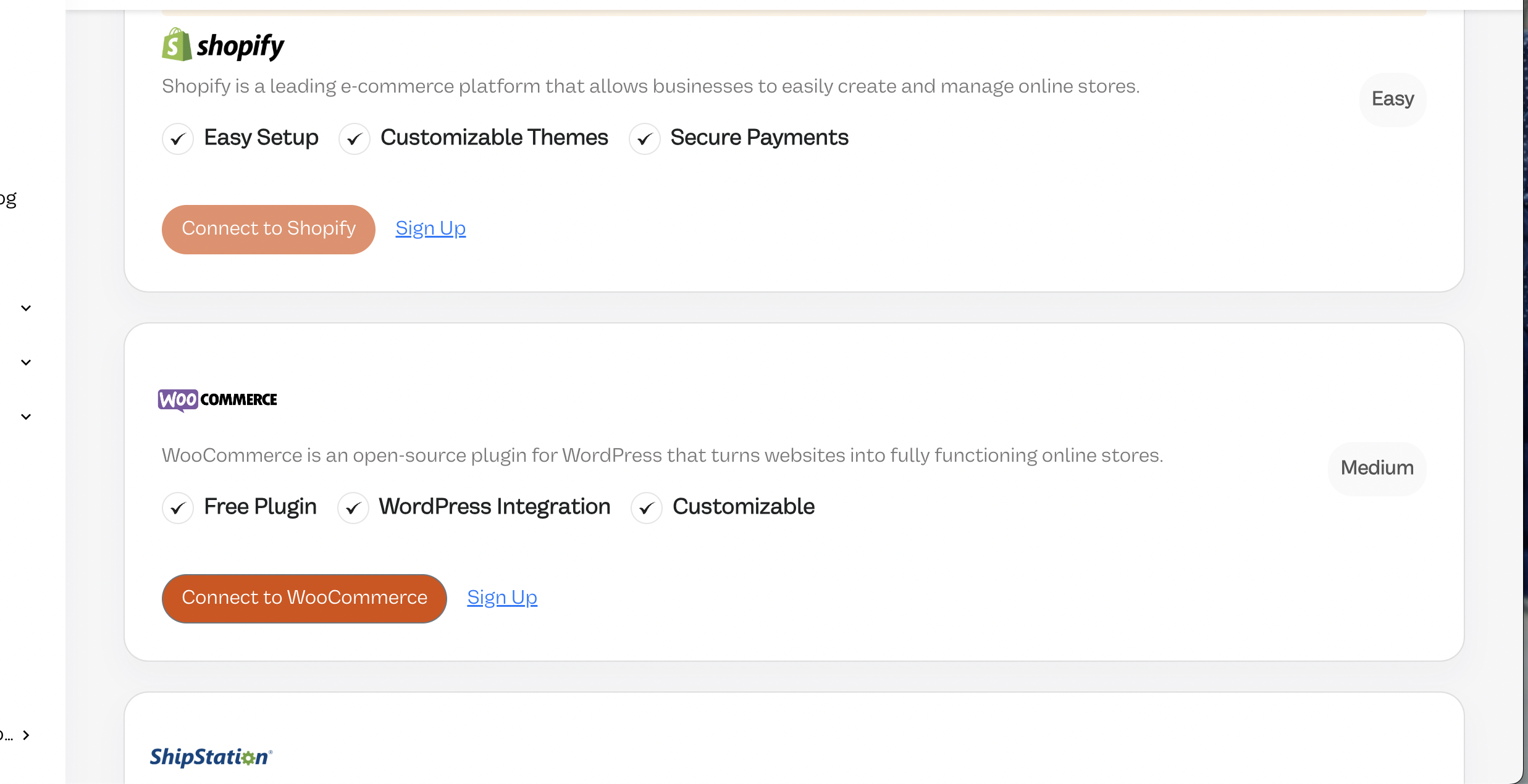This screenshot has height=784, width=1528.
Task: Expand the middle down chevron in the sidebar
Action: 26,362
